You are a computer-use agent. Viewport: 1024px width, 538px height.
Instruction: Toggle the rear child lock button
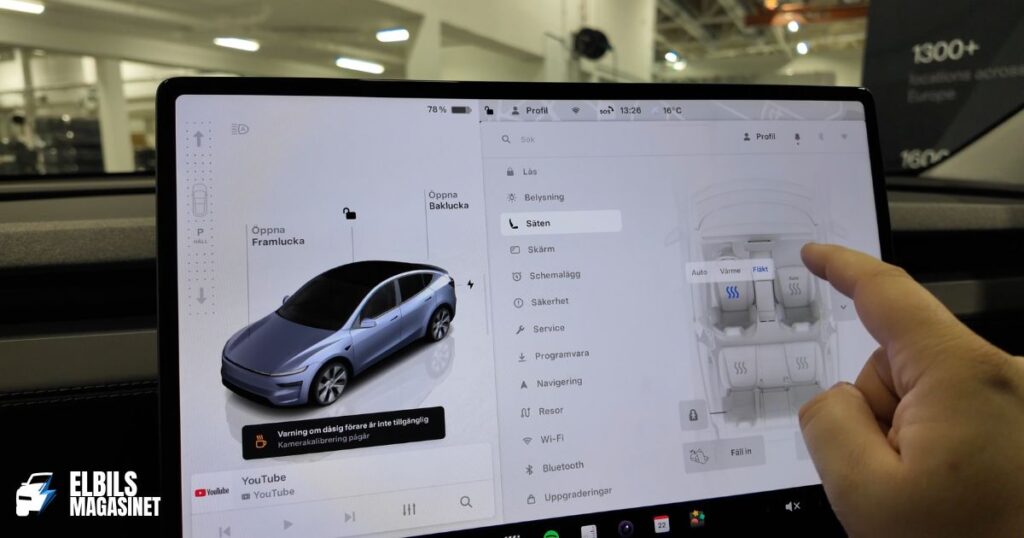(692, 414)
